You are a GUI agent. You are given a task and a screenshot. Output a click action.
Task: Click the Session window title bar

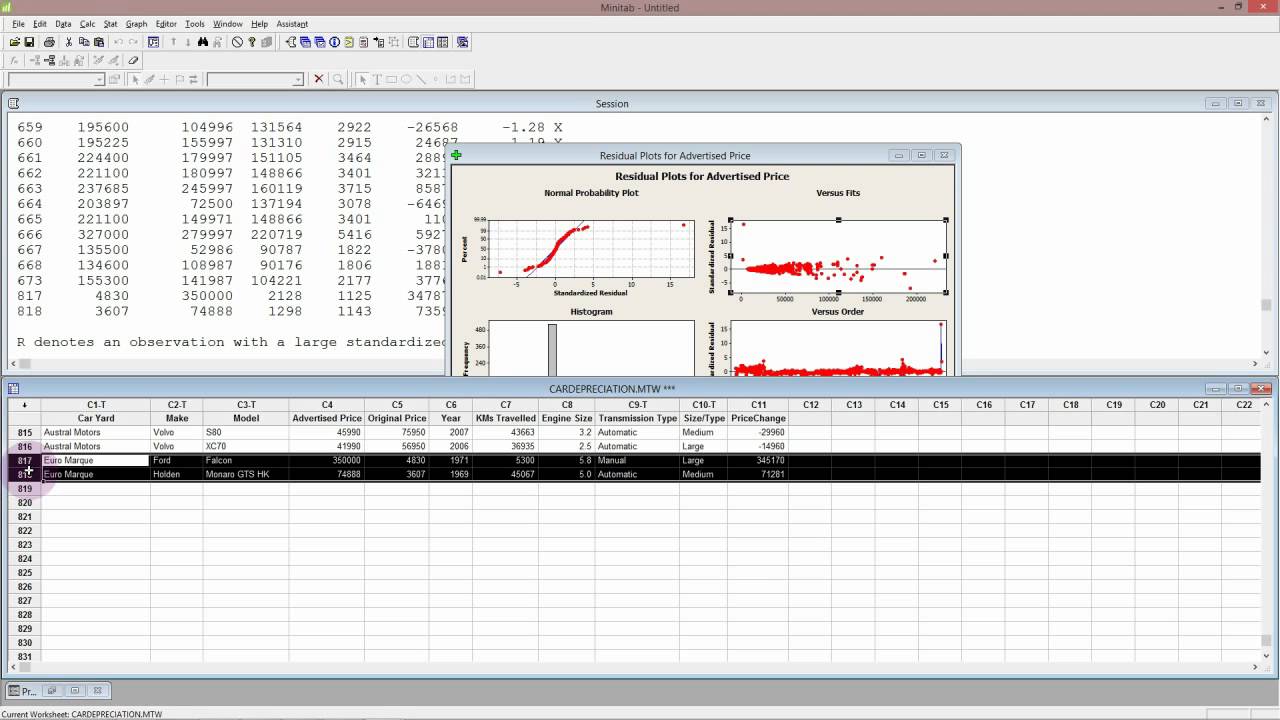pyautogui.click(x=612, y=103)
